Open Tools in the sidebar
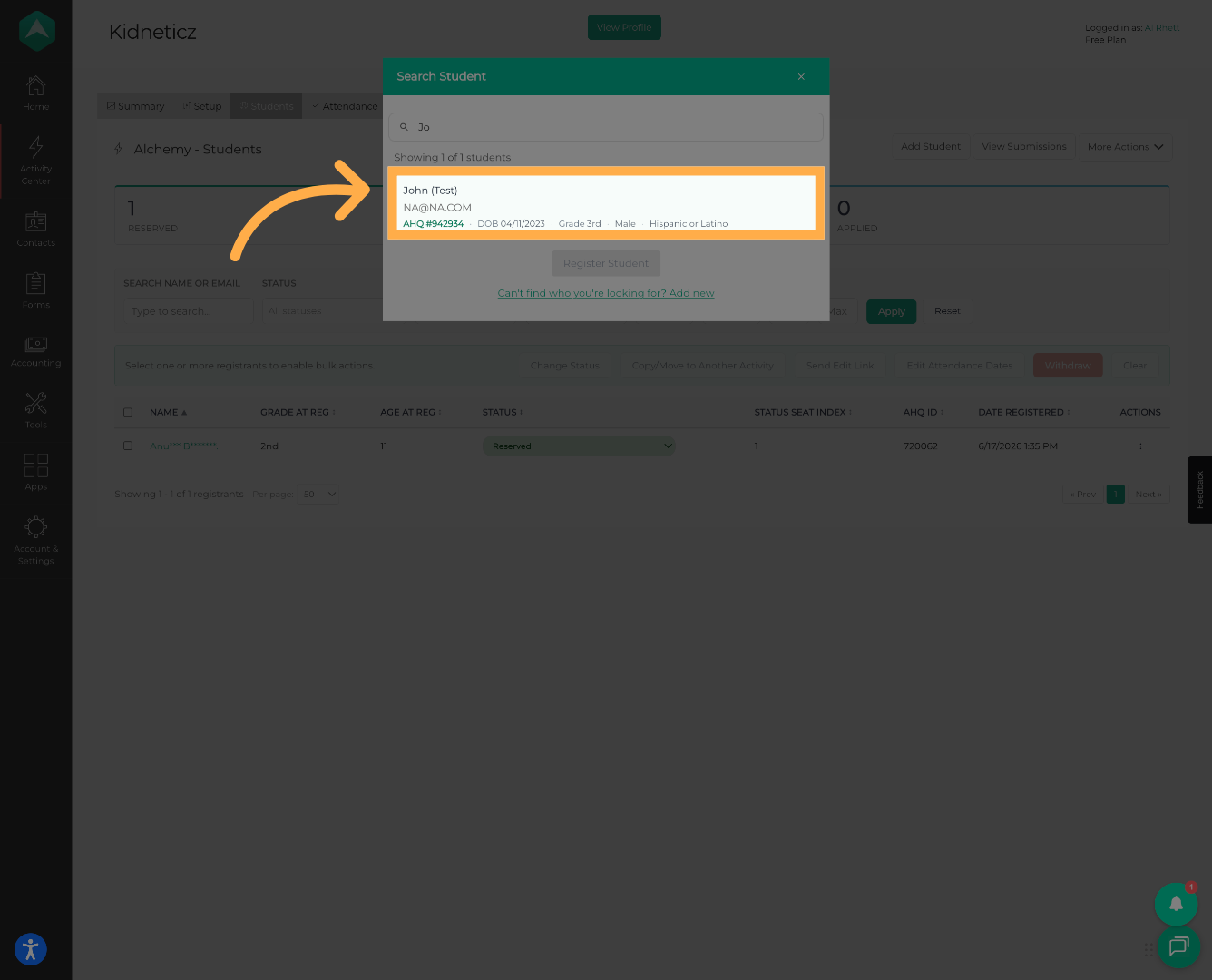The image size is (1212, 980). 36,410
